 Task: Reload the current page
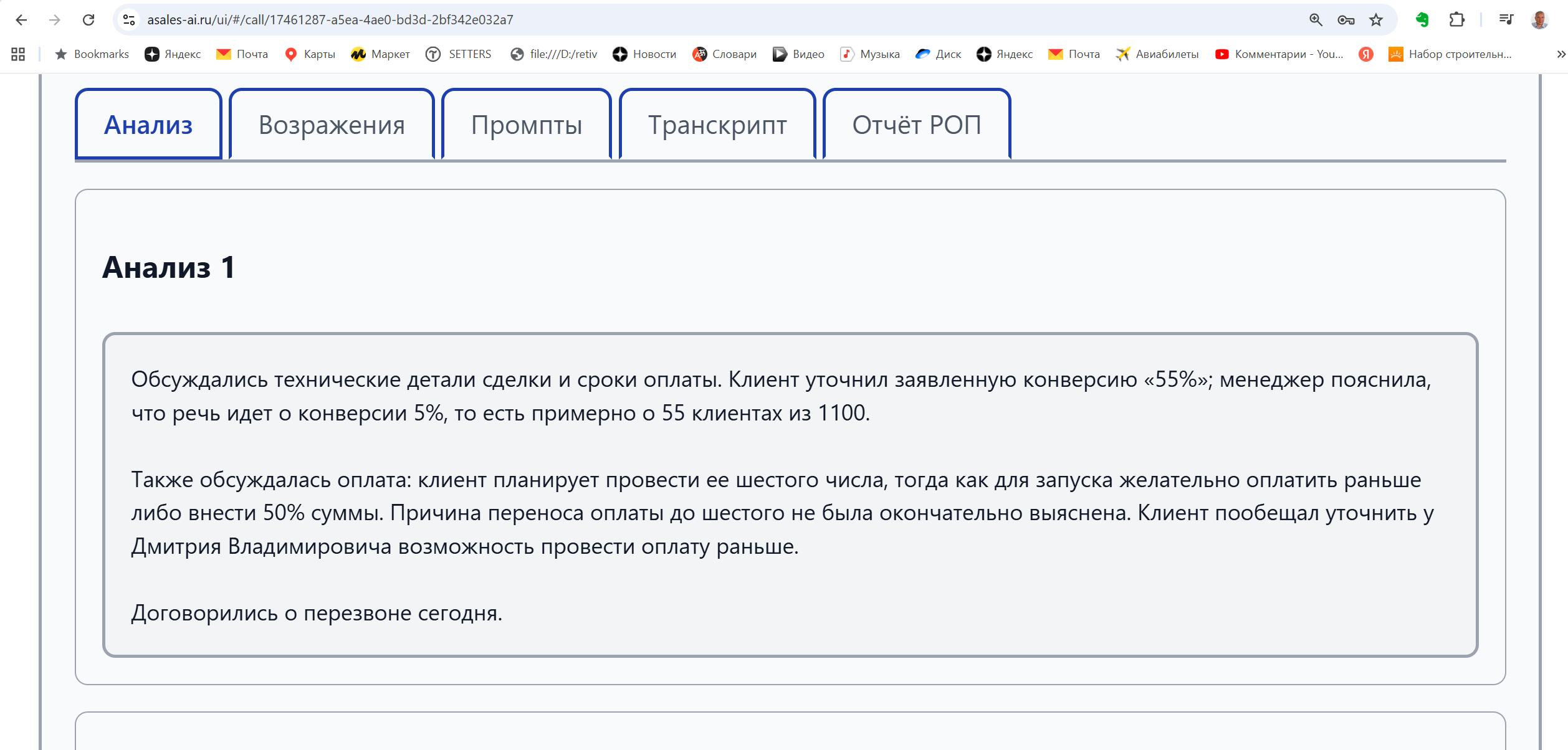tap(88, 20)
